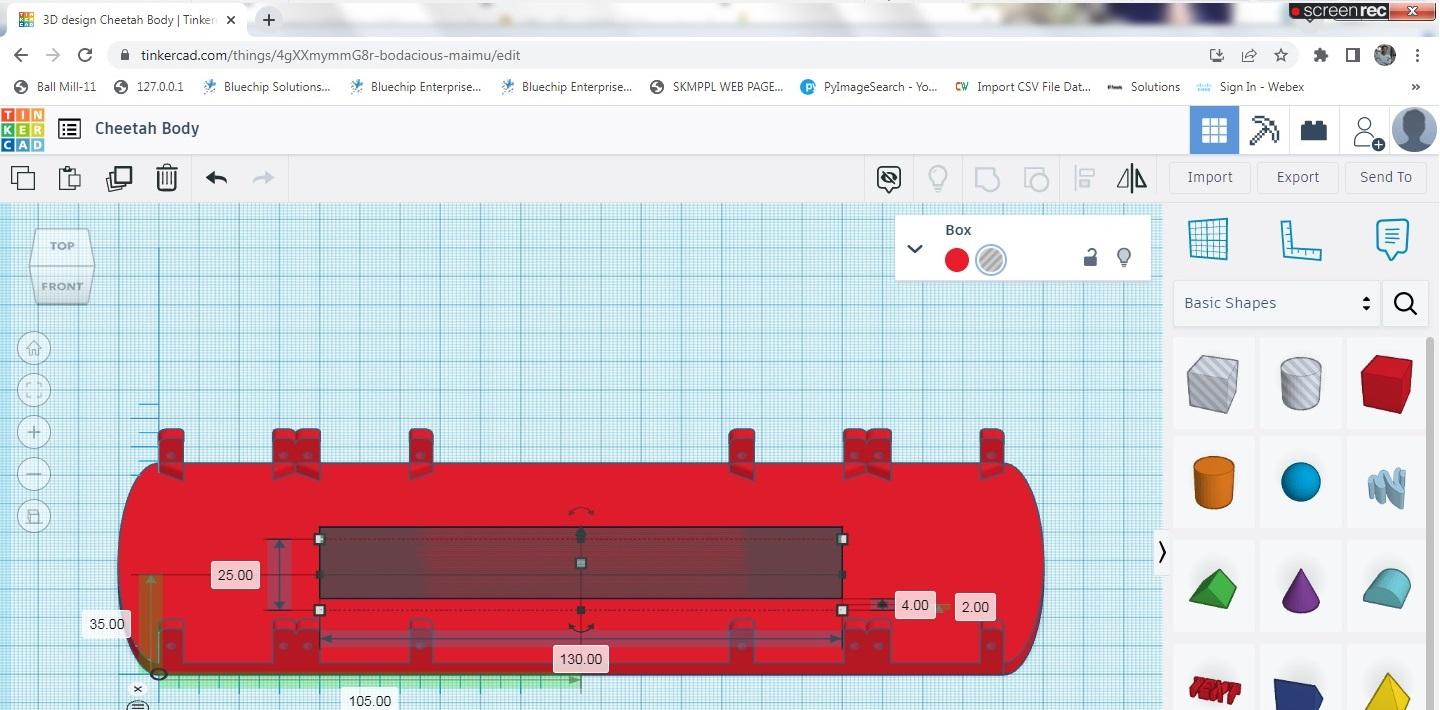Edit the 4.00 dimension value
Screen dimensions: 1440x710
[x=914, y=605]
